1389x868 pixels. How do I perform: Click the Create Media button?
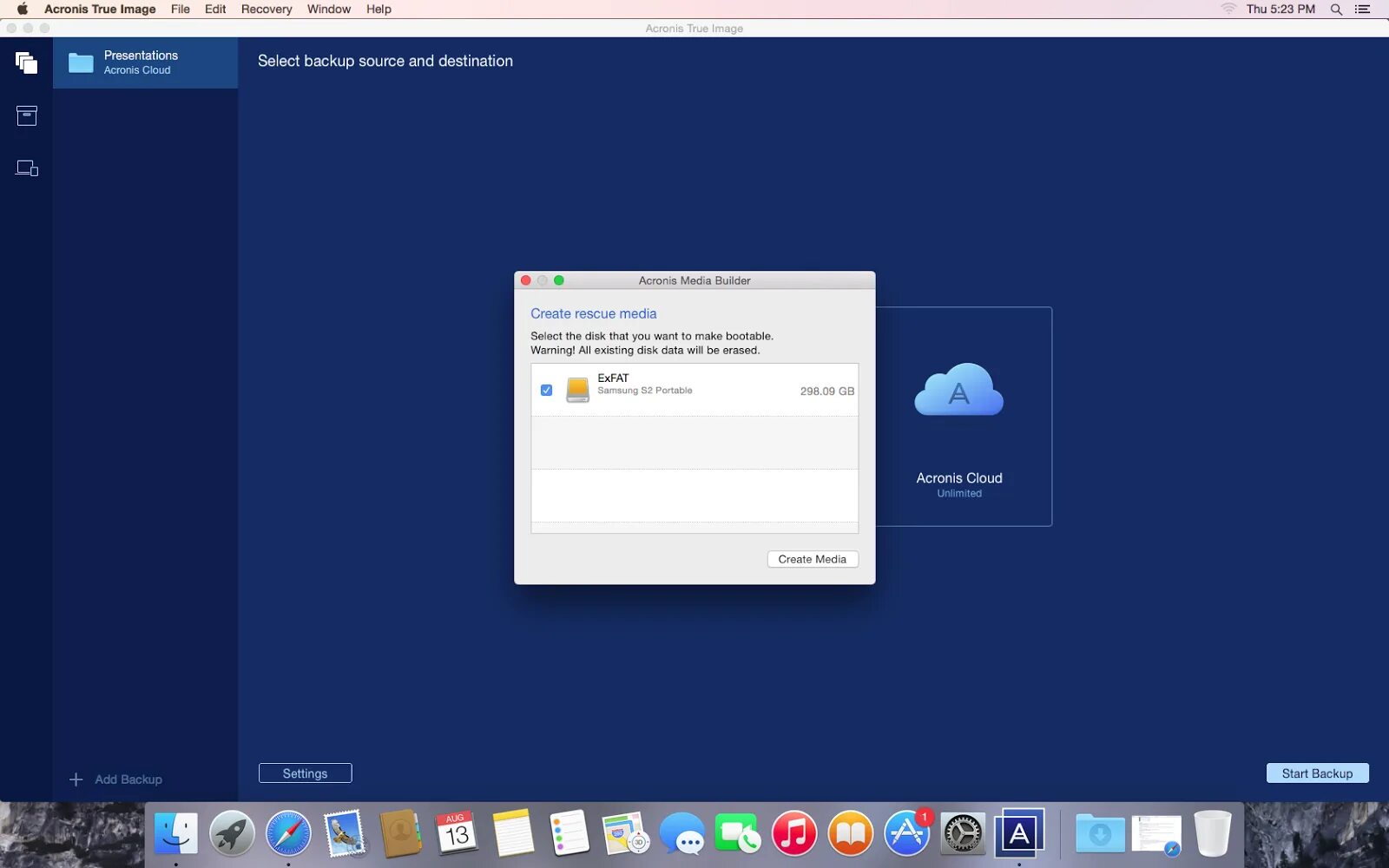tap(813, 559)
